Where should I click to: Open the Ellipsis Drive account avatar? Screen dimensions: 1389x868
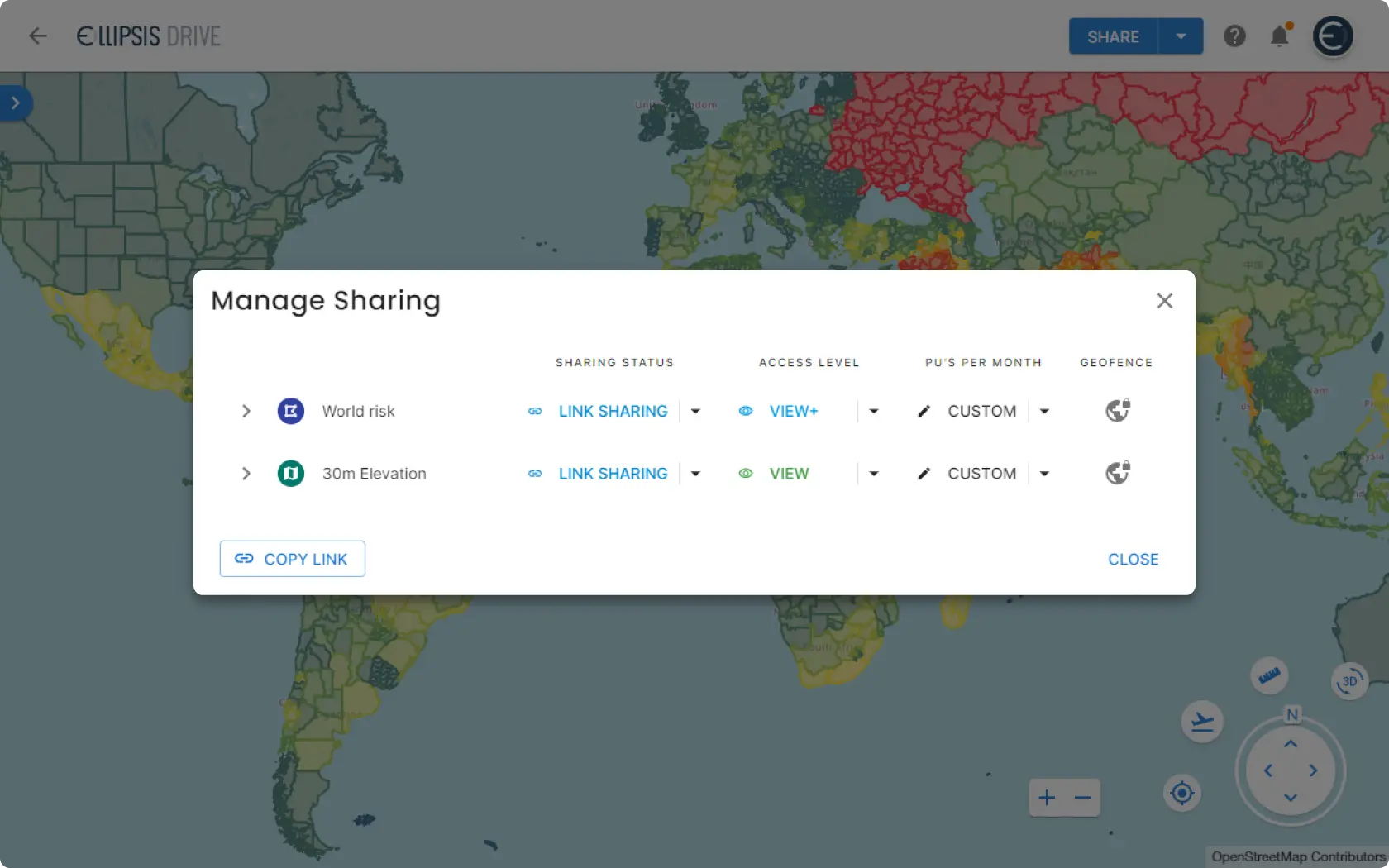click(x=1333, y=36)
